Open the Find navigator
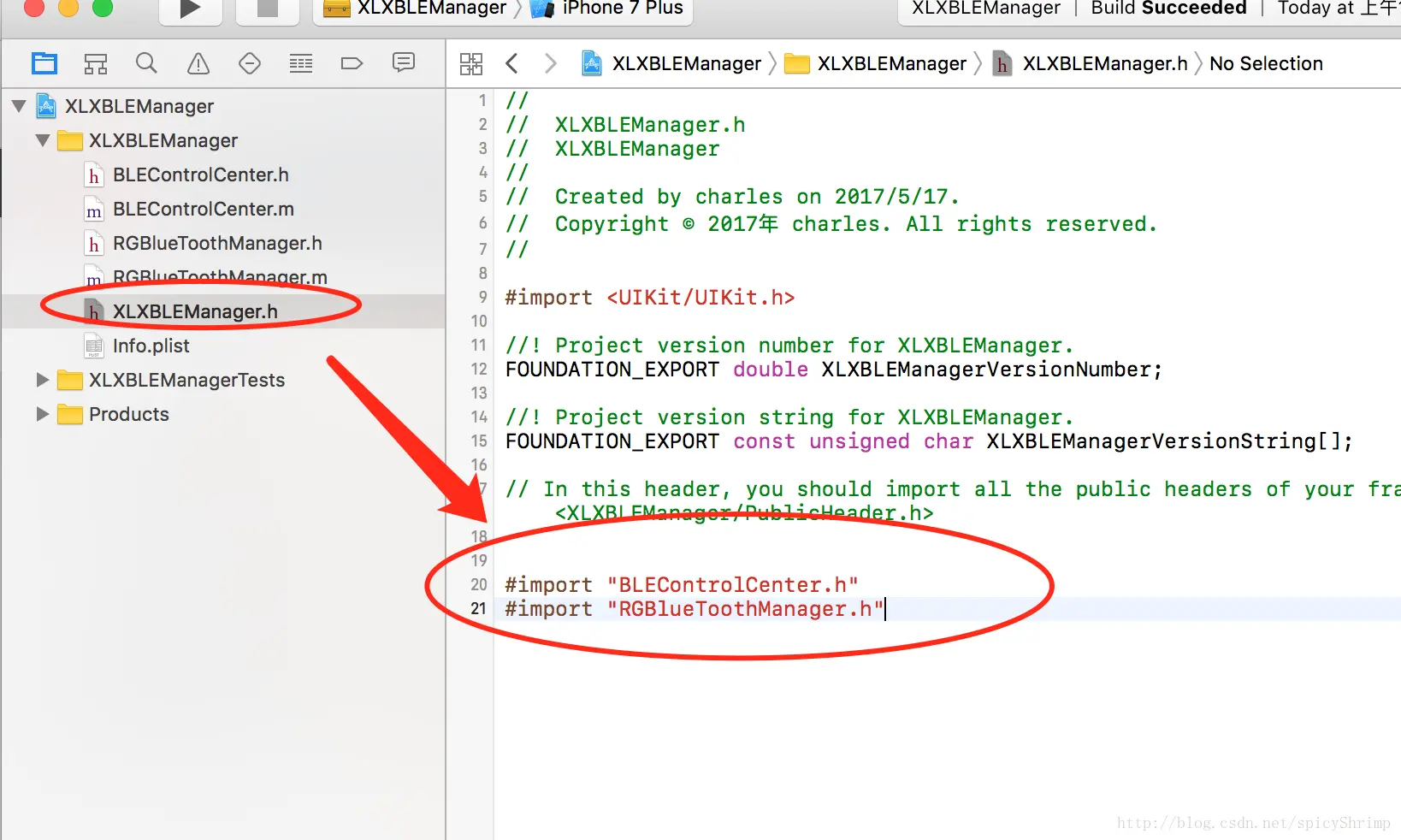Viewport: 1401px width, 840px height. coord(146,63)
